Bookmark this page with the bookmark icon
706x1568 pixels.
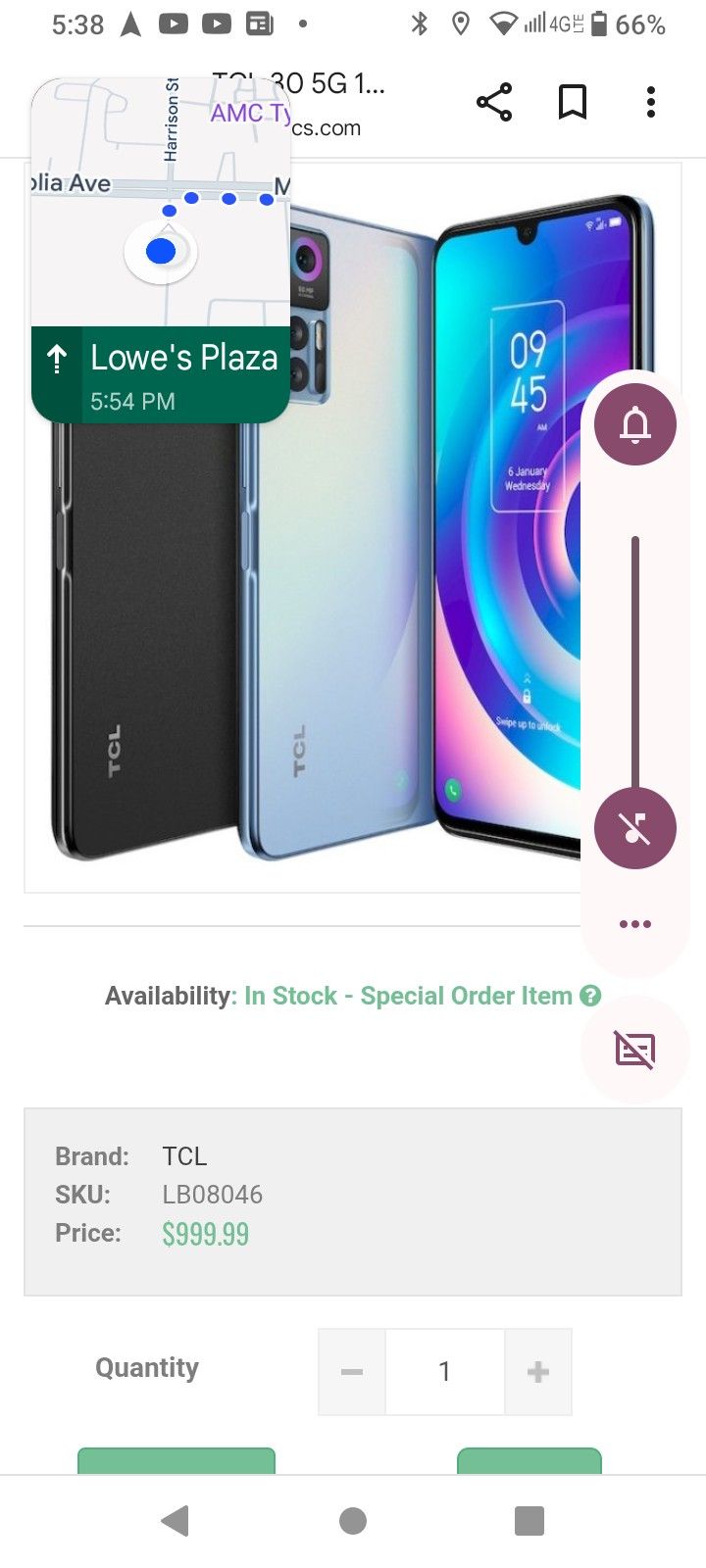(x=573, y=102)
